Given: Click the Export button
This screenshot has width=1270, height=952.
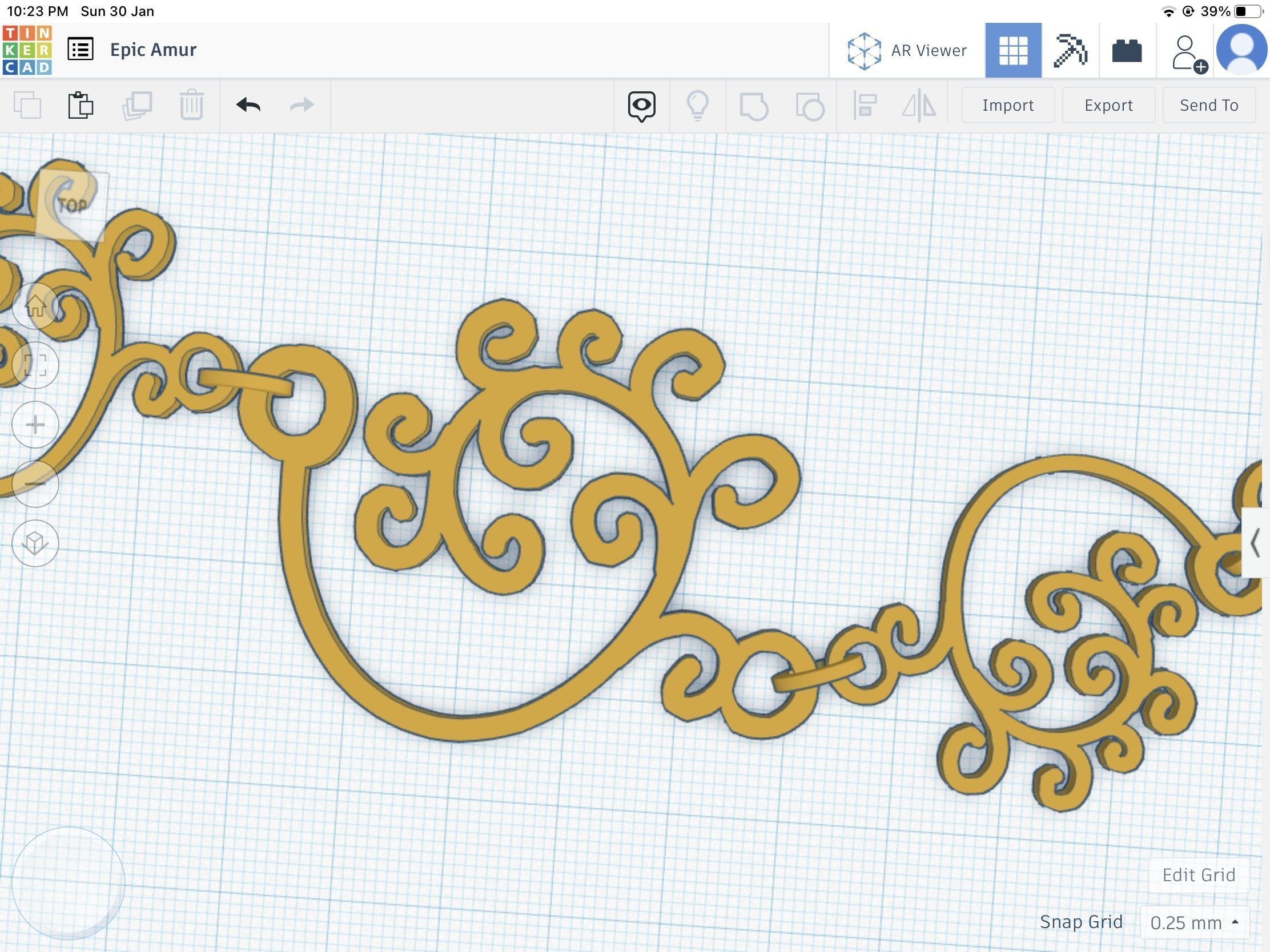Looking at the screenshot, I should click(1108, 105).
